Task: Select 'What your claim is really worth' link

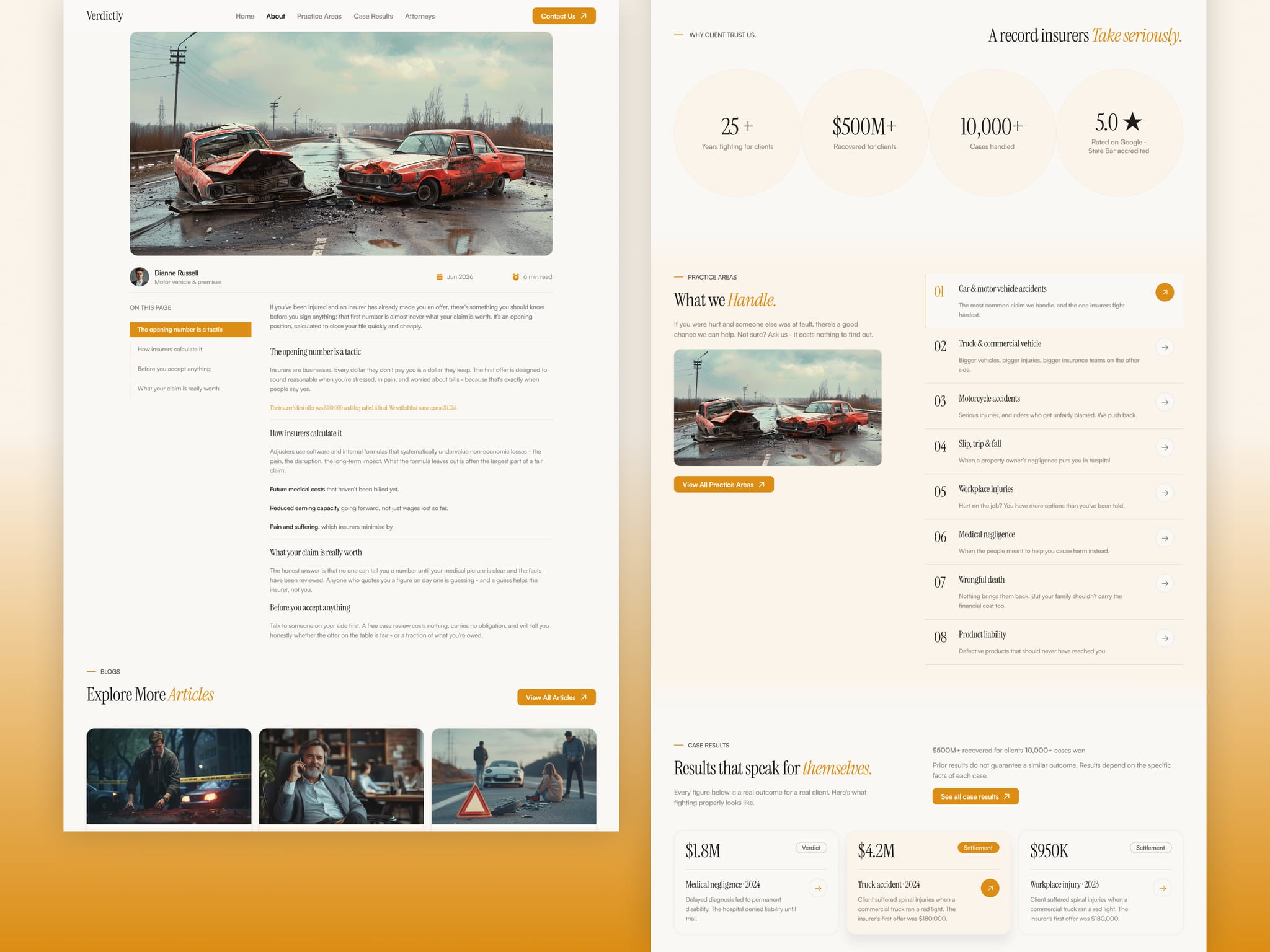Action: (x=178, y=389)
